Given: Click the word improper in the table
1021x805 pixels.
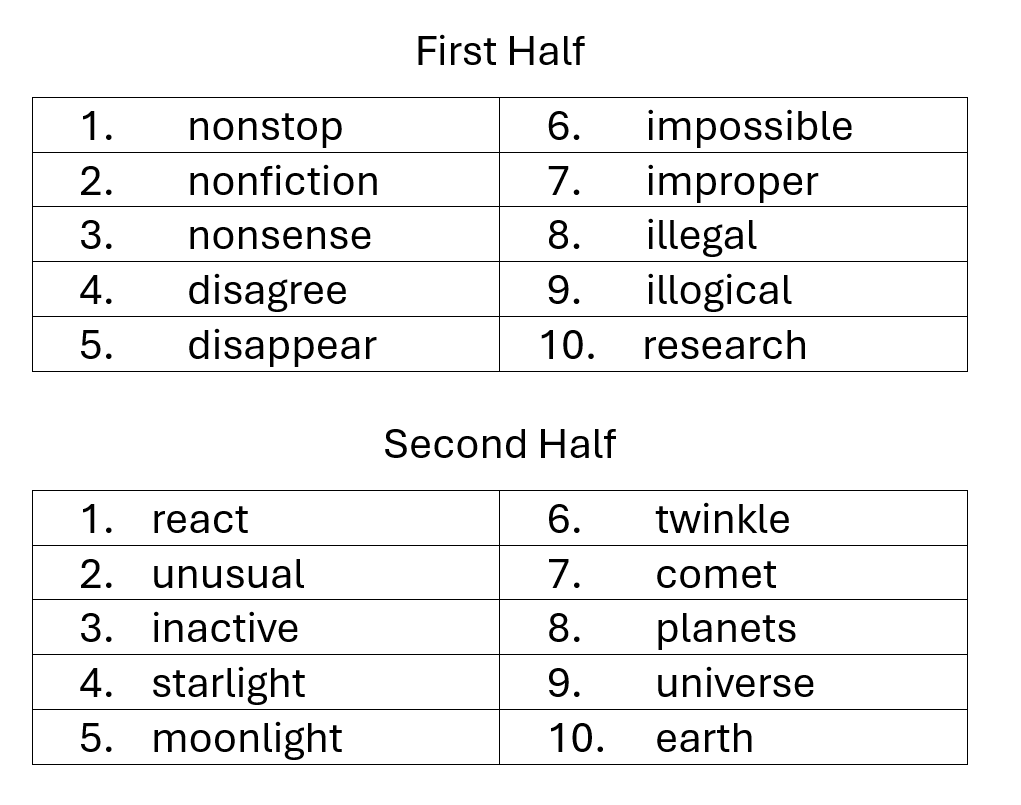Looking at the screenshot, I should pos(733,181).
